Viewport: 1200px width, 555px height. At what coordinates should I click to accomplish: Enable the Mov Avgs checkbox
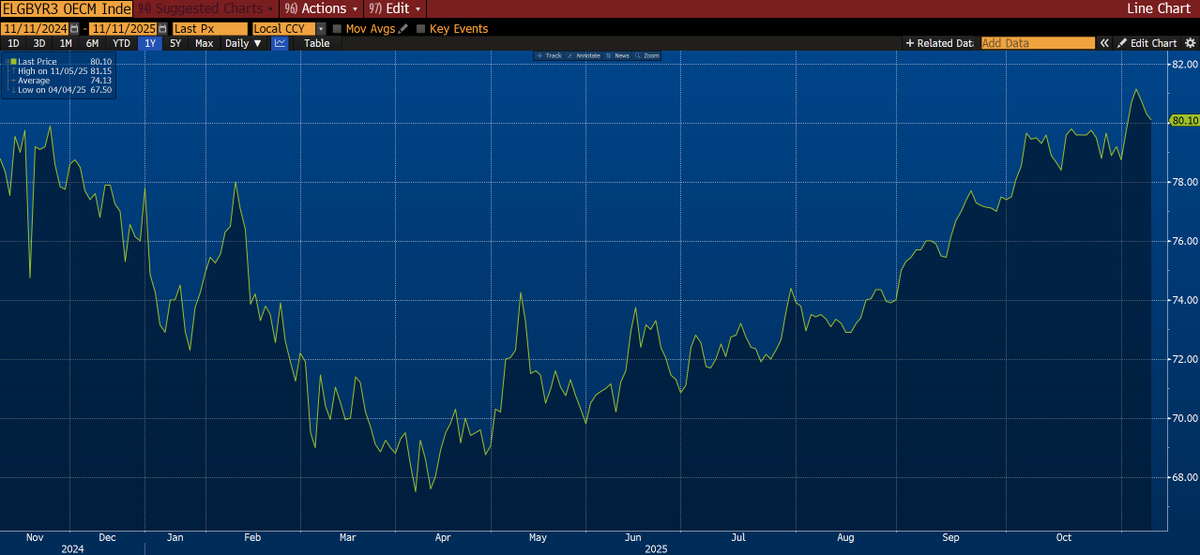[x=336, y=29]
